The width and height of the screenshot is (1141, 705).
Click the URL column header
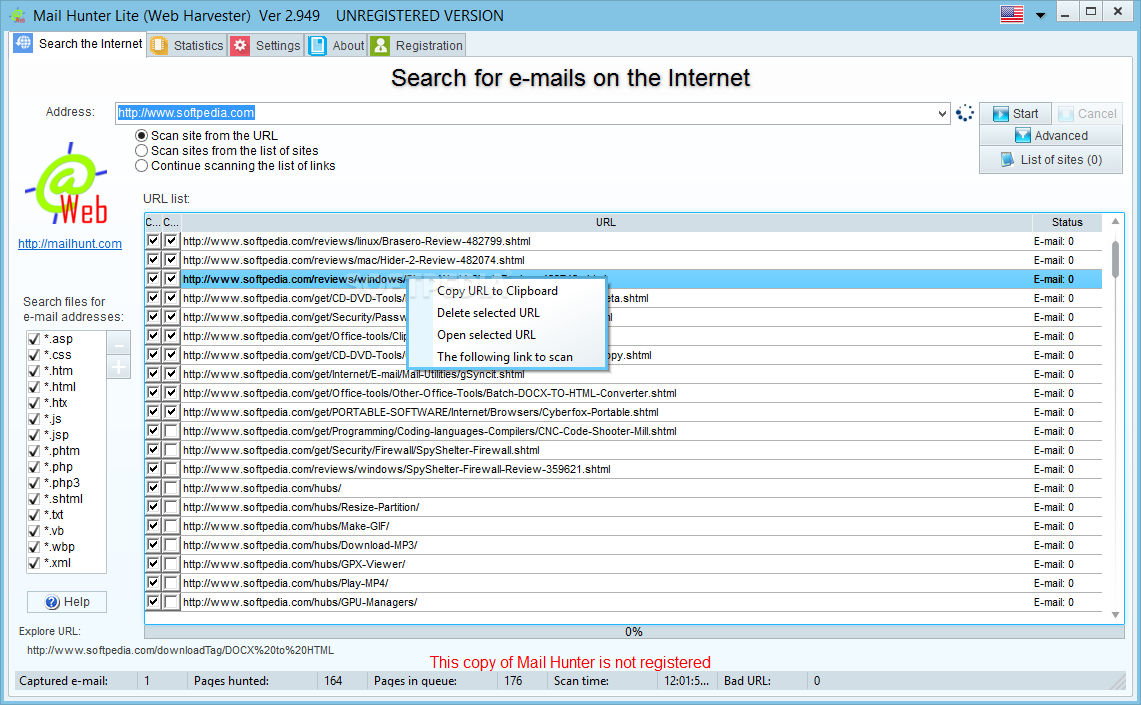[x=606, y=222]
